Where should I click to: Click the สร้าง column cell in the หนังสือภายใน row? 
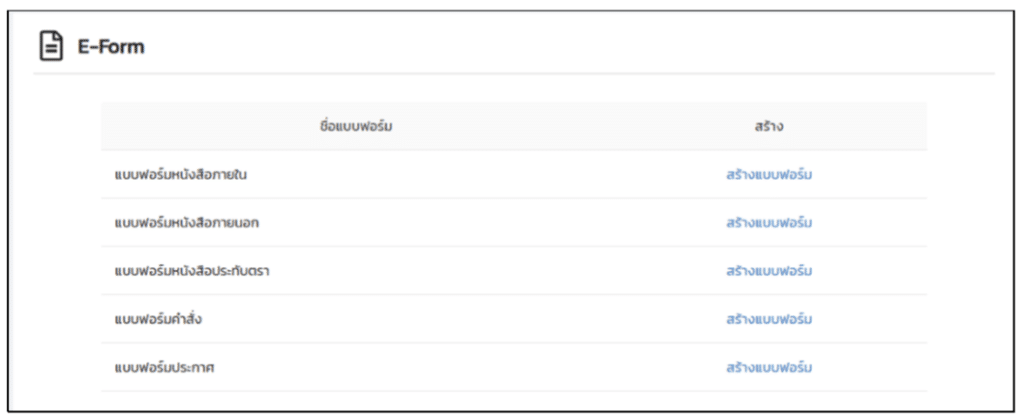click(x=769, y=174)
